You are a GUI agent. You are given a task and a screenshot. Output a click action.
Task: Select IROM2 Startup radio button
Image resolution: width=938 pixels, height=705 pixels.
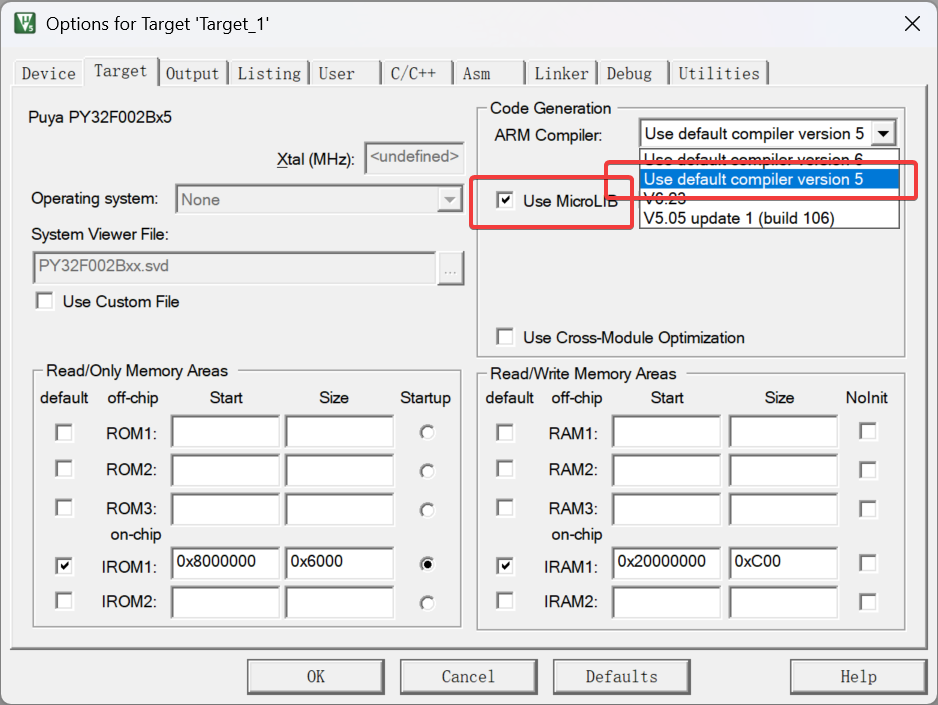427,603
